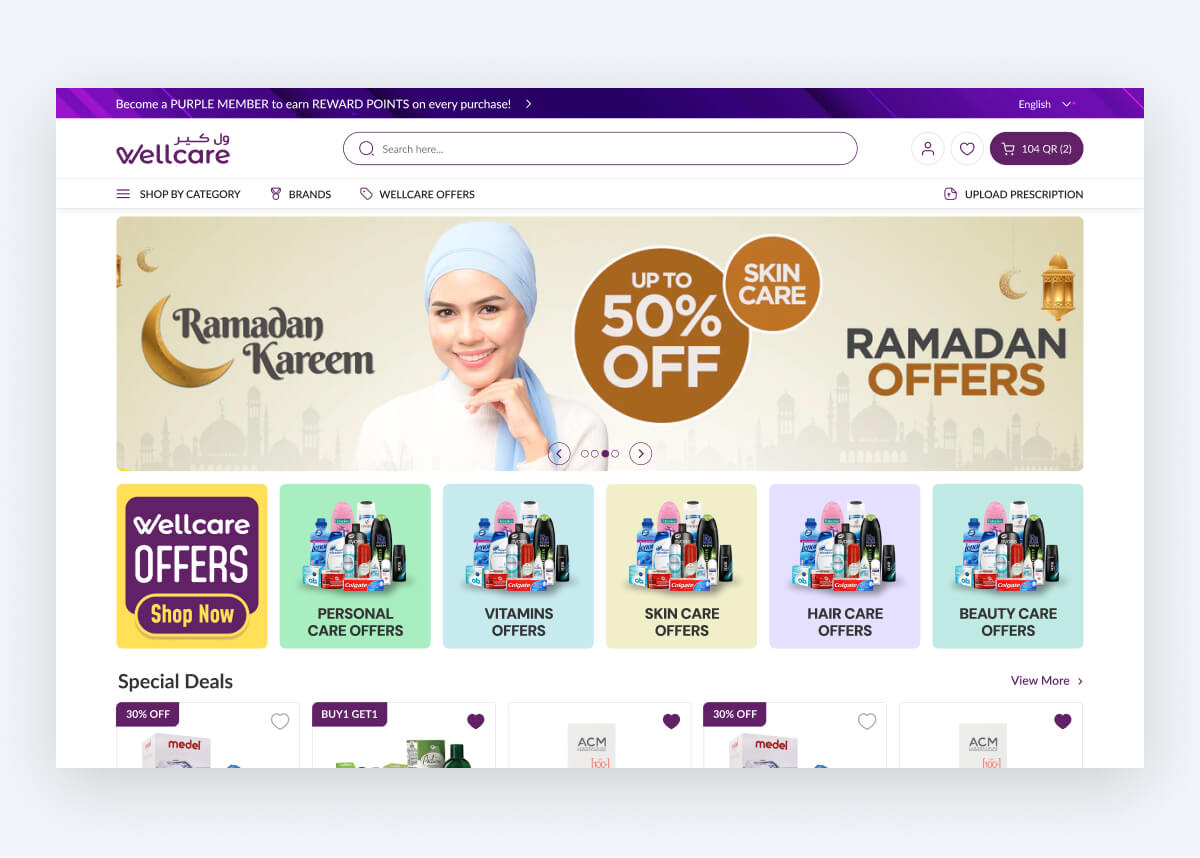Toggle favorite heart on first 30% OFF product

click(280, 721)
